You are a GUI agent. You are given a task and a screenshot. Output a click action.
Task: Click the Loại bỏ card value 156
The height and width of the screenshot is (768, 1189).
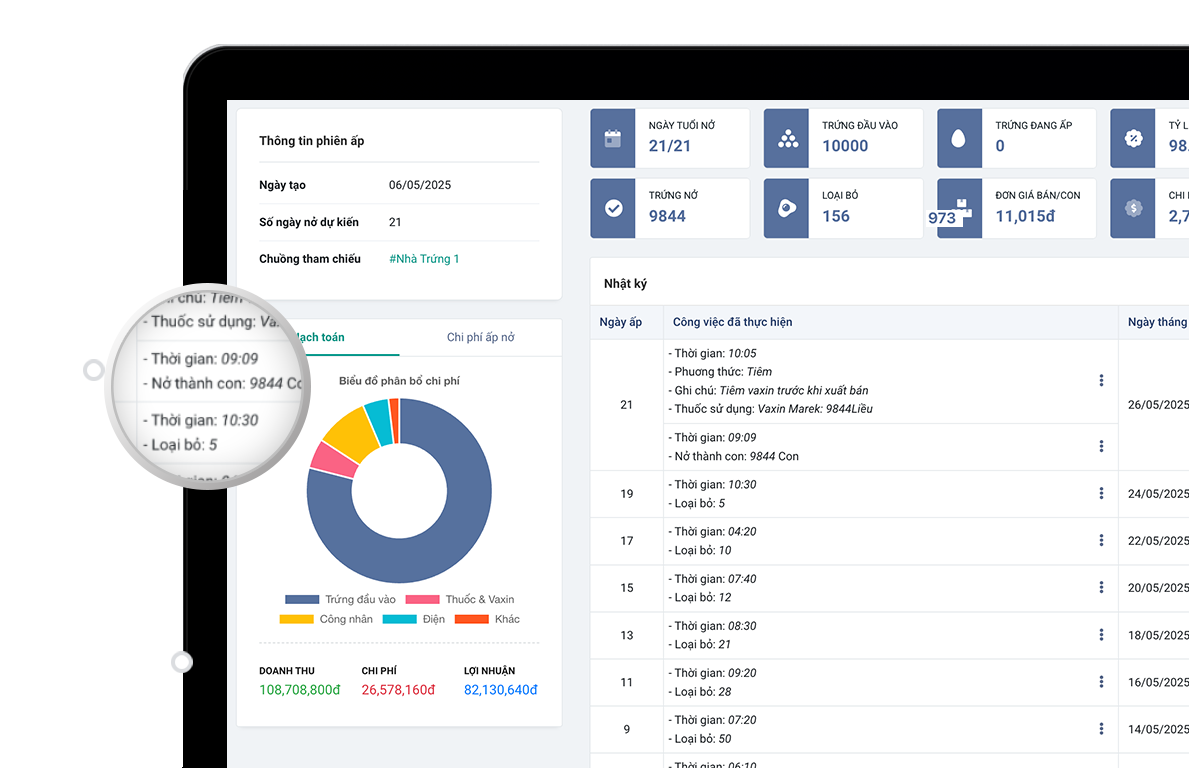coord(836,217)
